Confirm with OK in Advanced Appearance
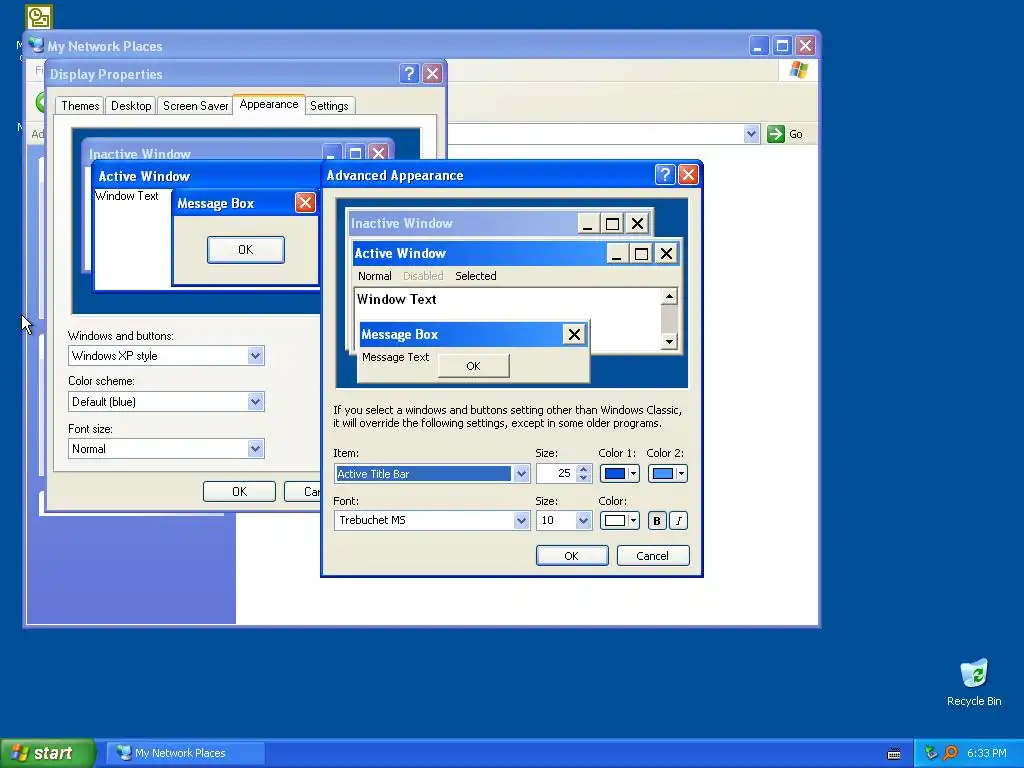The image size is (1024, 768). tap(571, 556)
